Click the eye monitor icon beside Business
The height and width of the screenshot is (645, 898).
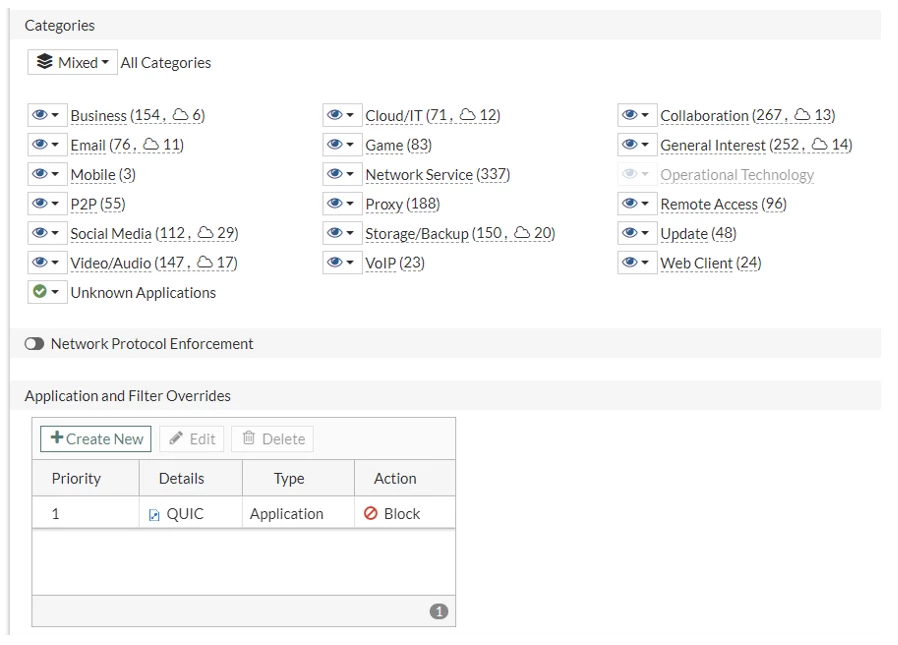[40, 115]
